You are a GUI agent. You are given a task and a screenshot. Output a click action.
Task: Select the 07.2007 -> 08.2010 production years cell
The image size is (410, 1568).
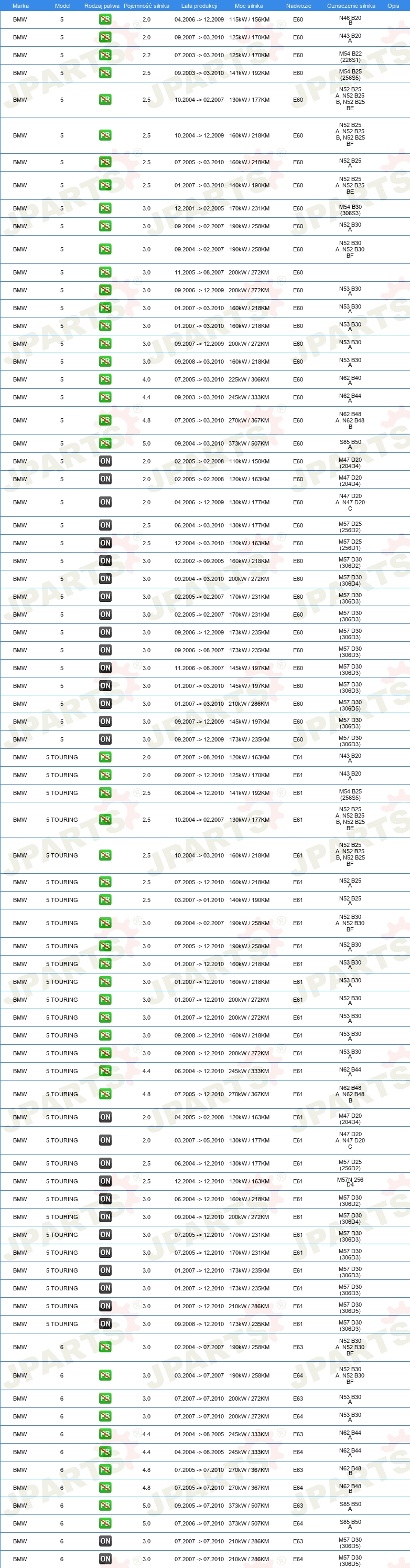point(199,757)
